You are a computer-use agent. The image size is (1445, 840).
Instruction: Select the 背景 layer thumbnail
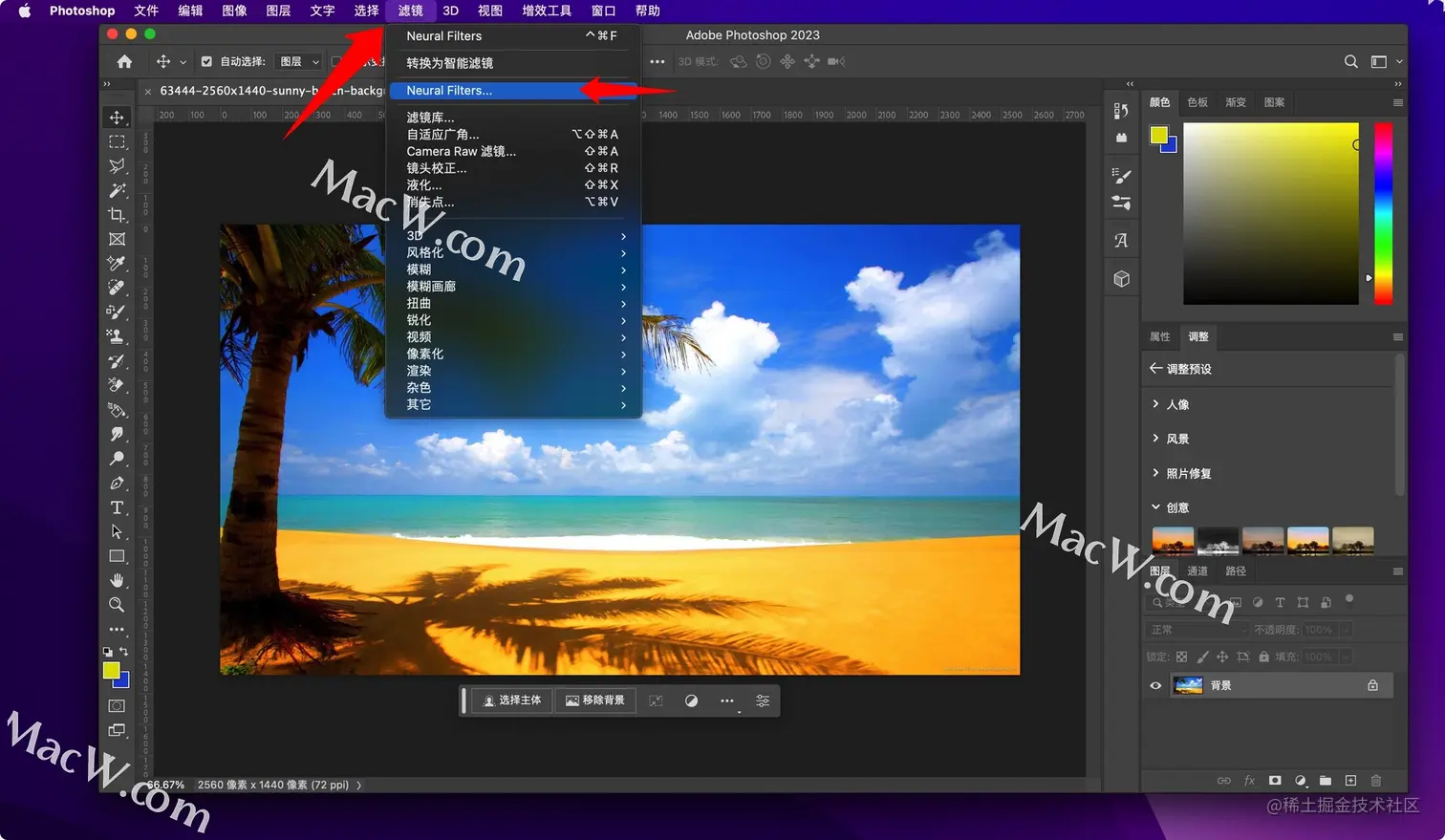[1188, 685]
